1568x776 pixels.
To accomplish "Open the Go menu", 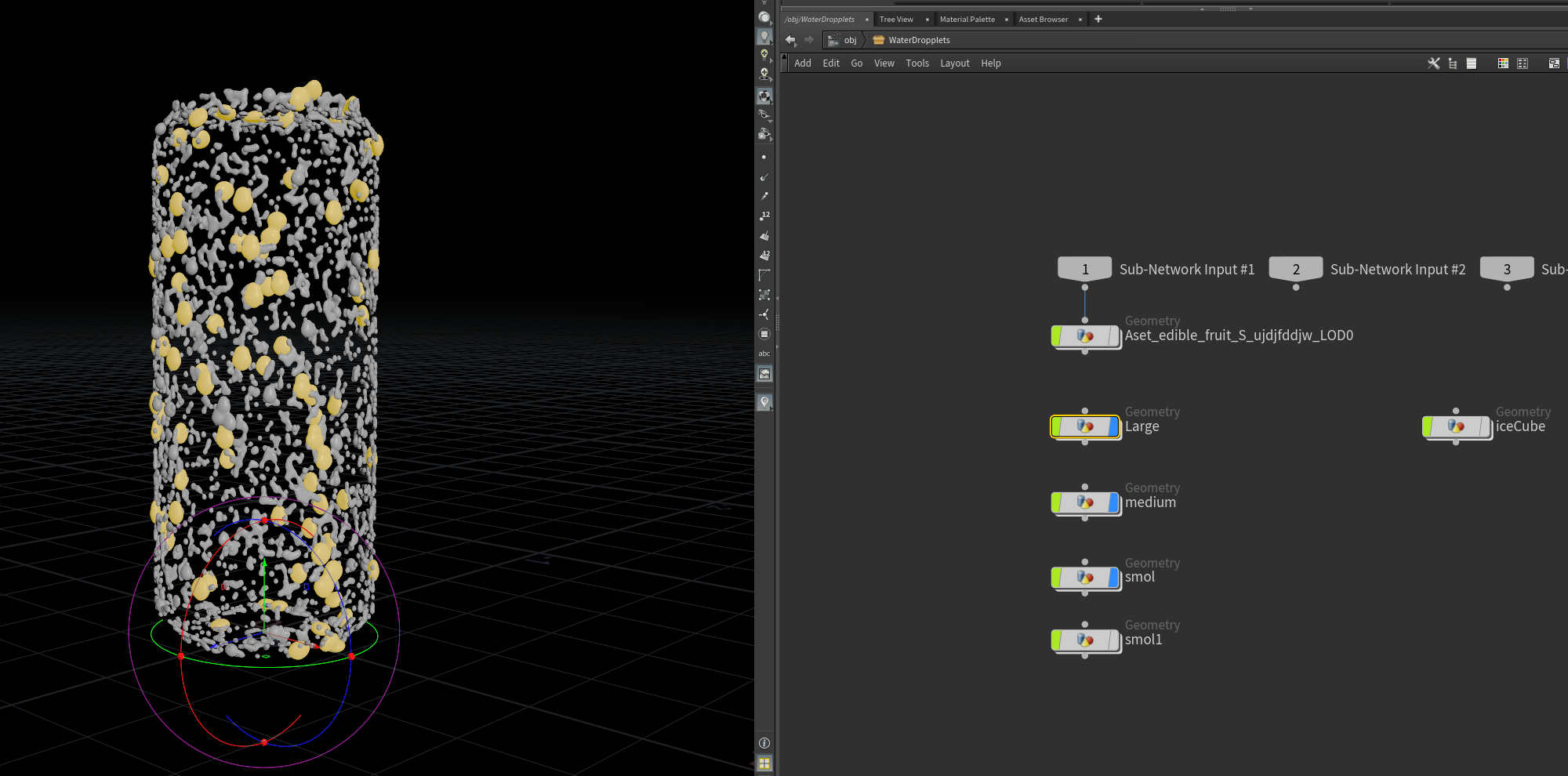I will pyautogui.click(x=857, y=63).
